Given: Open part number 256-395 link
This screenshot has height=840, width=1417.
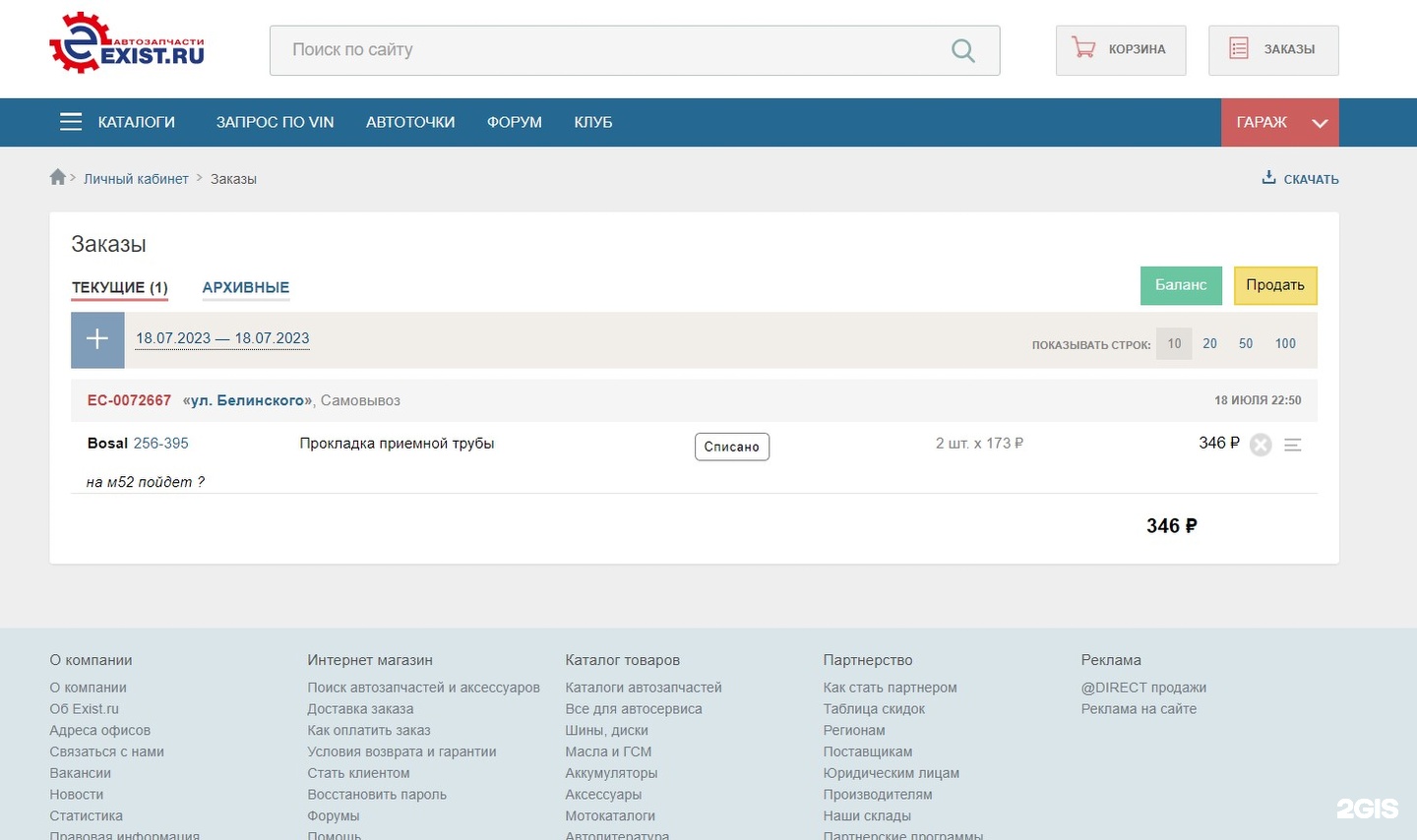Looking at the screenshot, I should click(x=161, y=444).
